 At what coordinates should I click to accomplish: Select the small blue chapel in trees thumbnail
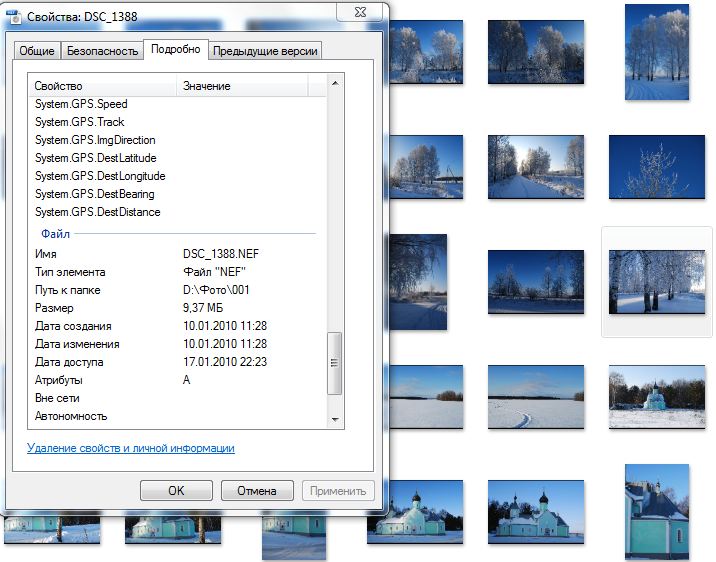click(657, 397)
